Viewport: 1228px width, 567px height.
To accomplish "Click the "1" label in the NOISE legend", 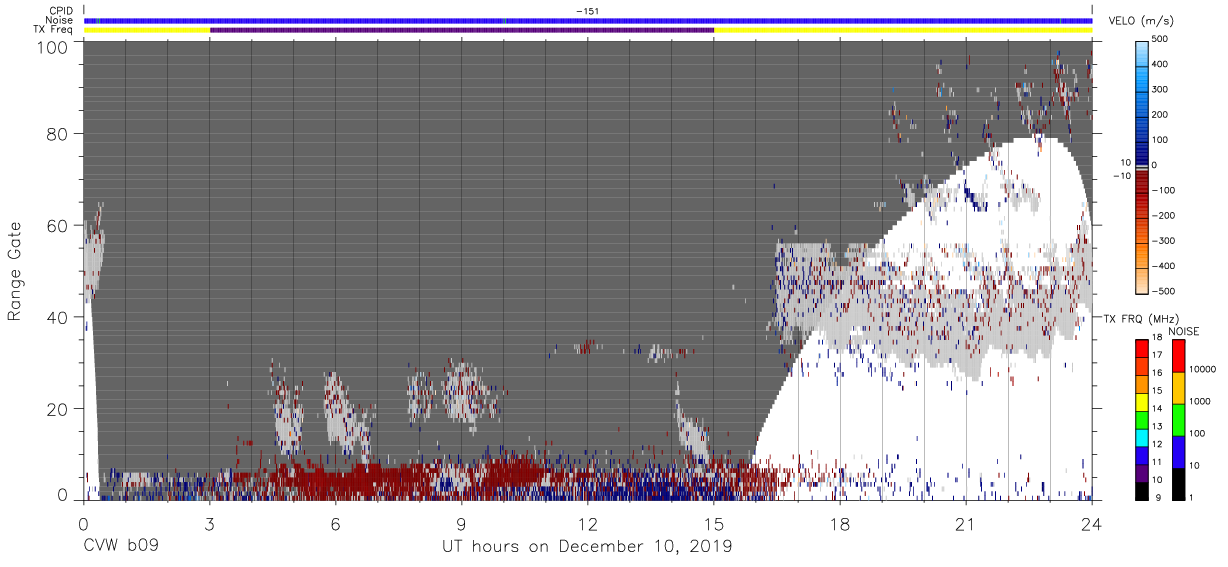I will [x=1193, y=497].
